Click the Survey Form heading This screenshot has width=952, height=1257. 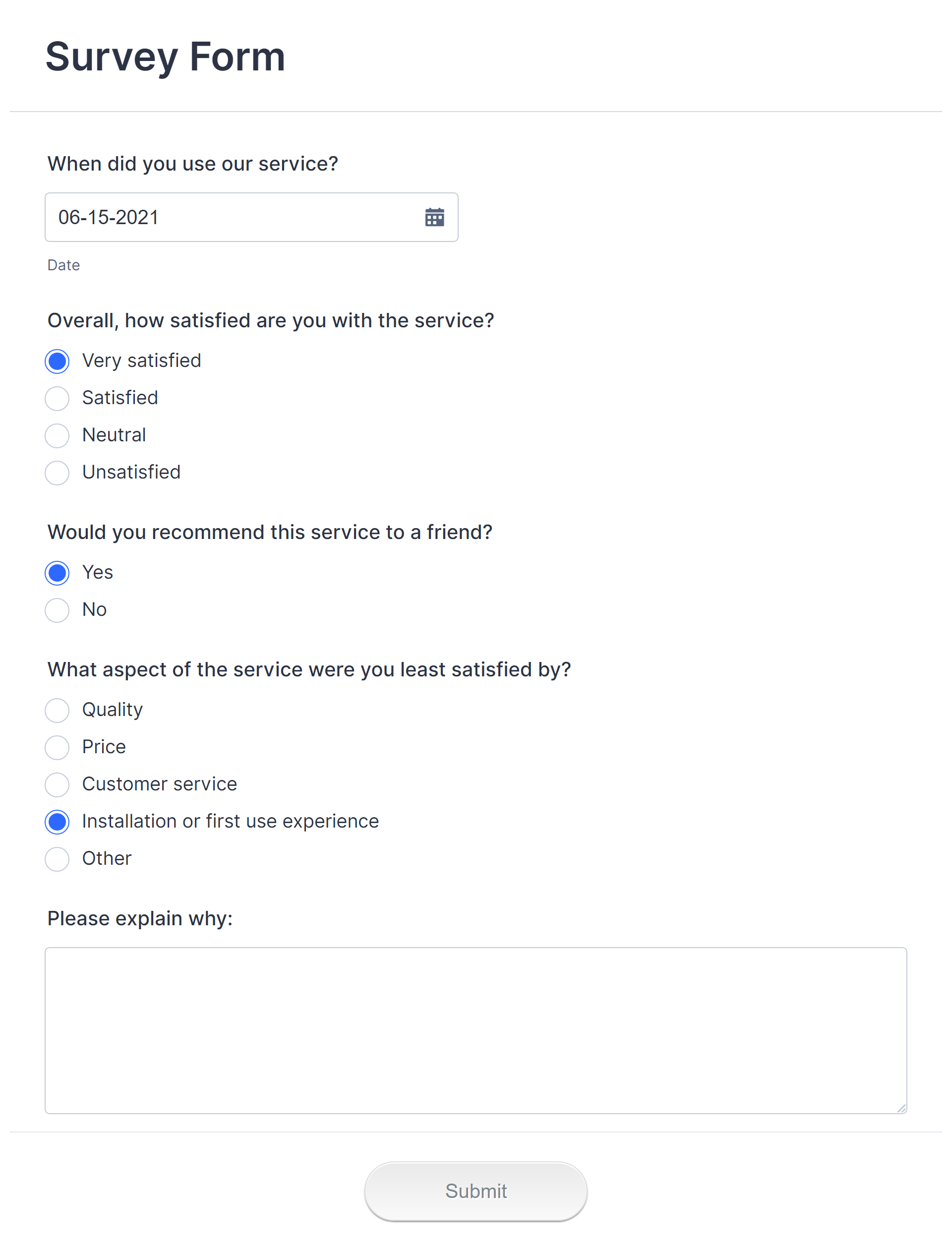click(165, 57)
